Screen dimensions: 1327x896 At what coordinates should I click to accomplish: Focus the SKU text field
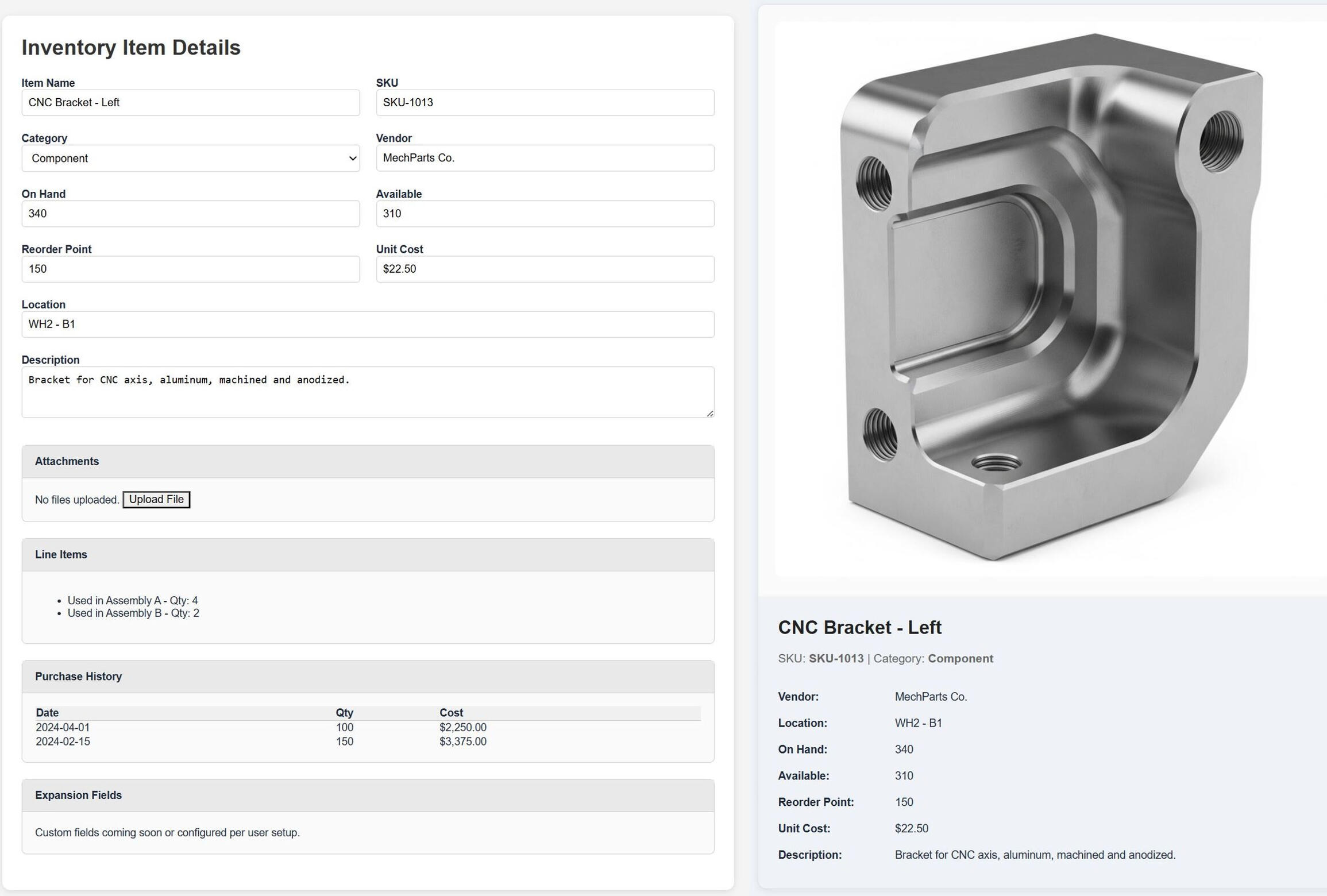coord(545,103)
